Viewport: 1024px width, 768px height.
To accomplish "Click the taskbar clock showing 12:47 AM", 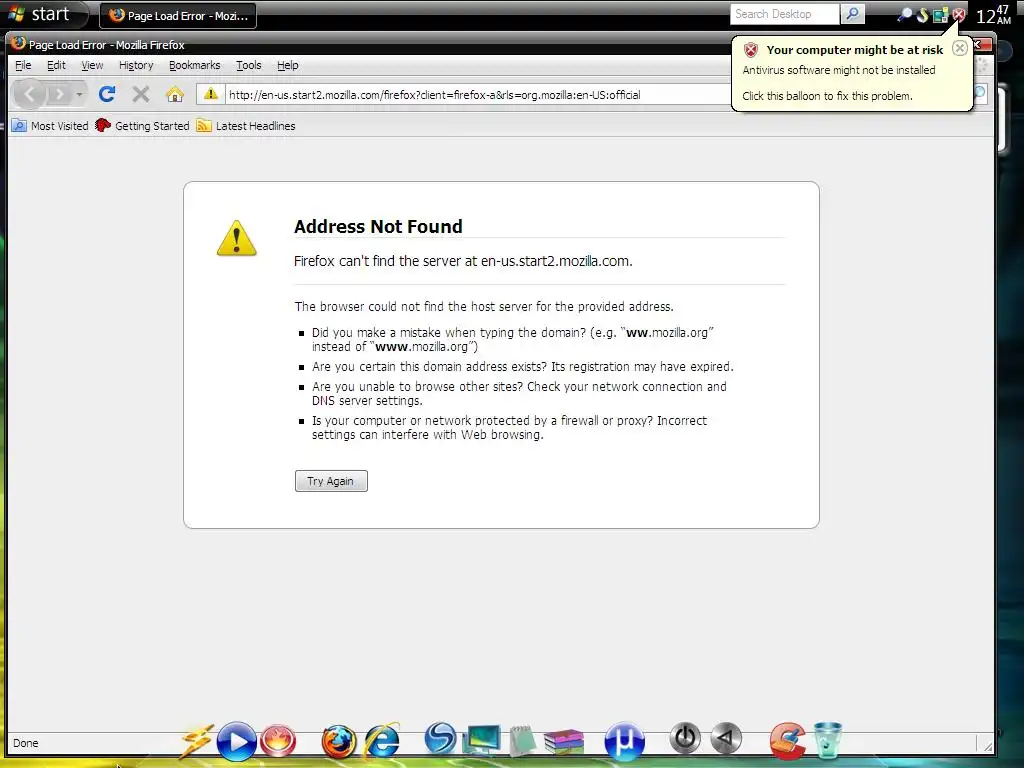I will point(993,14).
